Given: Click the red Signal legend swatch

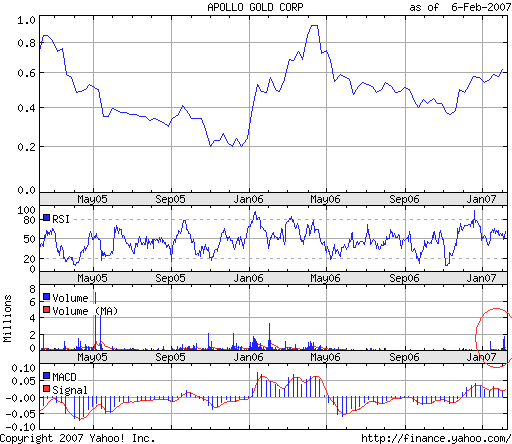Looking at the screenshot, I should point(46,389).
